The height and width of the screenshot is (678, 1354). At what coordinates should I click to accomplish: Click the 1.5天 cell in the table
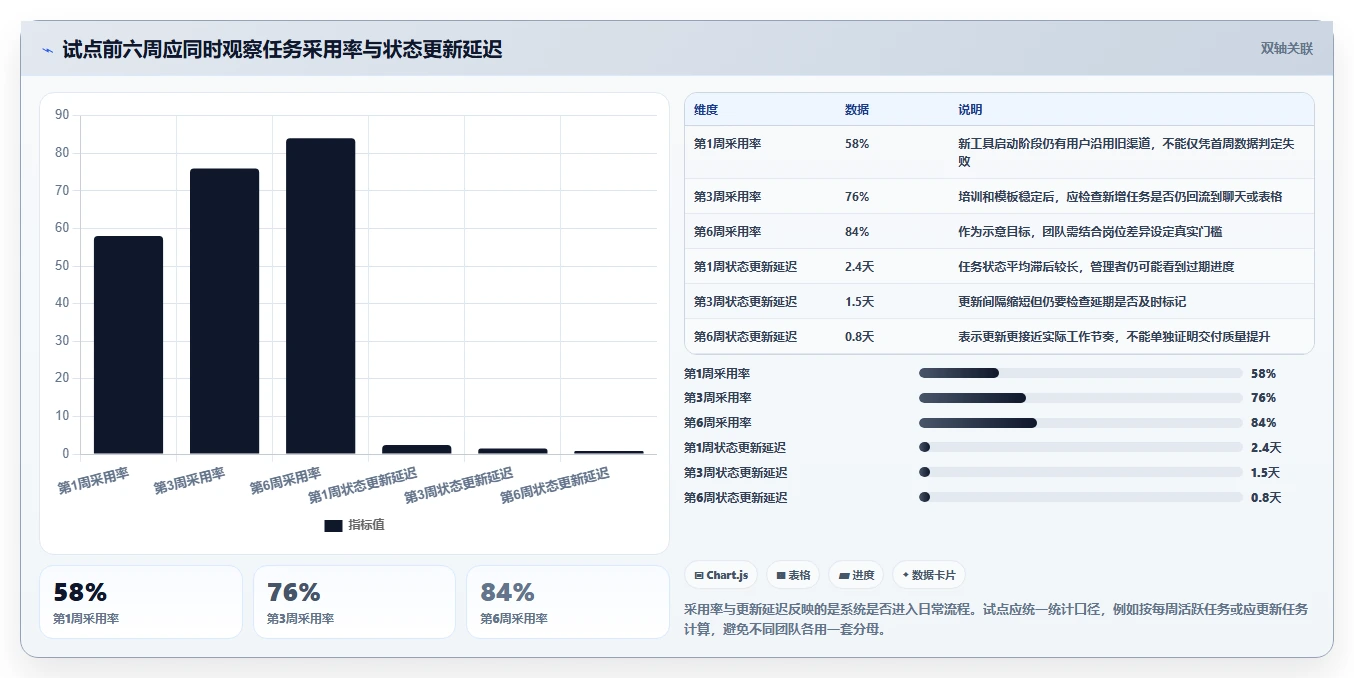point(859,302)
